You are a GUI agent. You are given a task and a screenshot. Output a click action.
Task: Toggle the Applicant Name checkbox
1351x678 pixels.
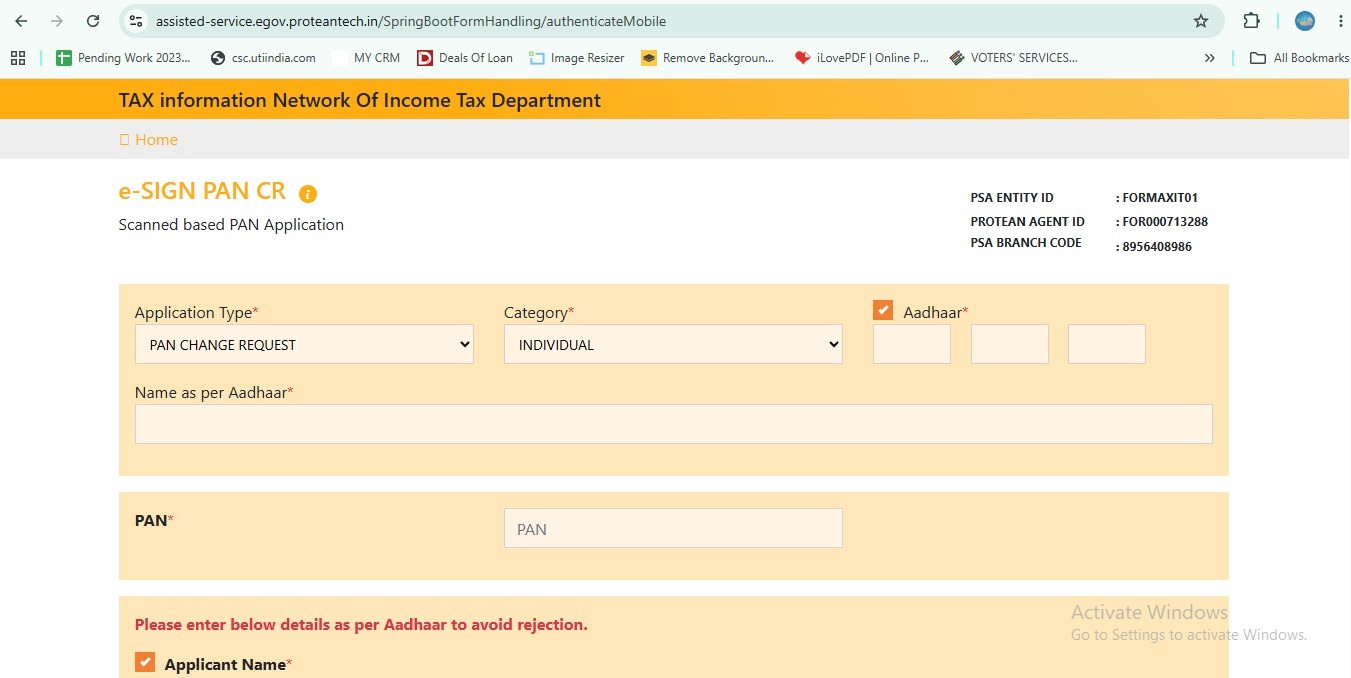pos(145,662)
